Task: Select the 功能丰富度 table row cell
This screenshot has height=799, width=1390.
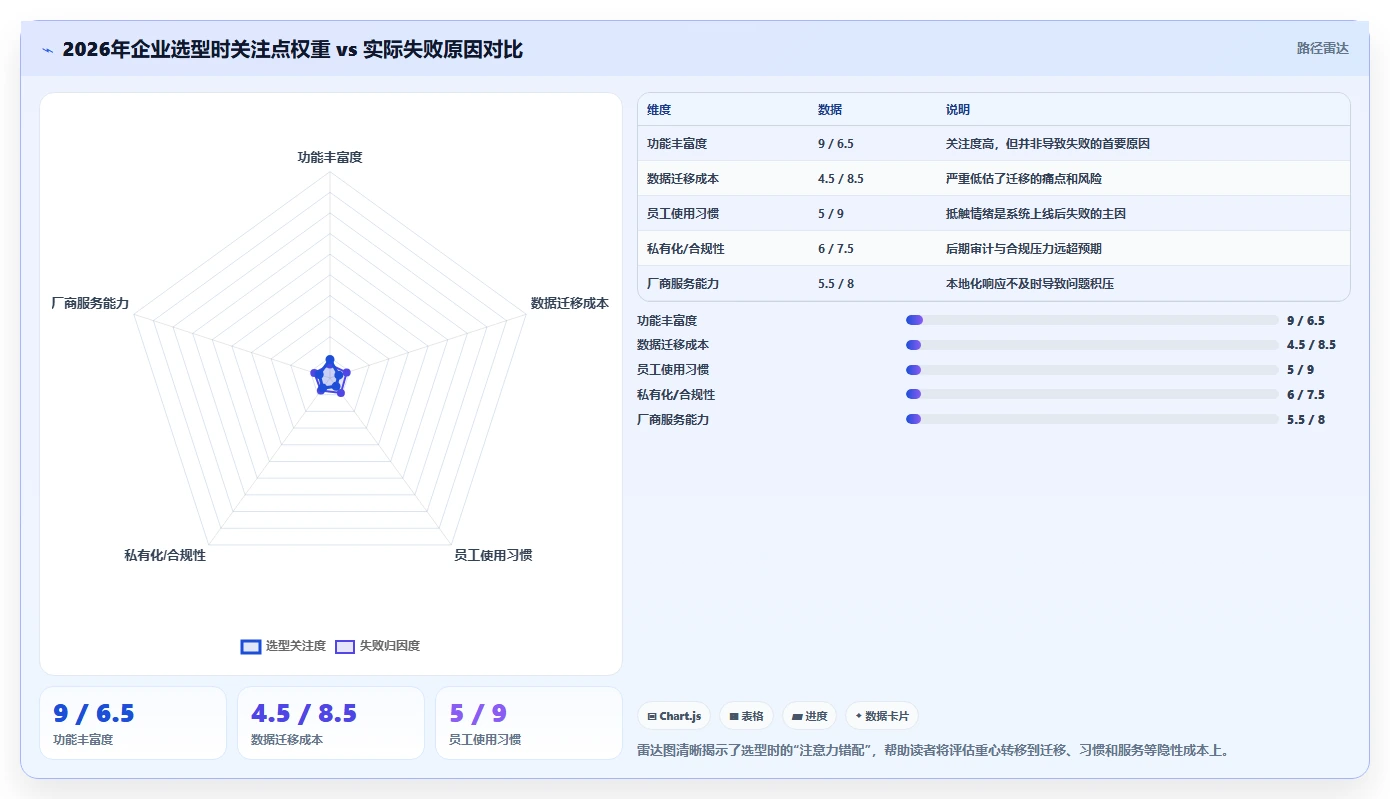Action: point(677,144)
